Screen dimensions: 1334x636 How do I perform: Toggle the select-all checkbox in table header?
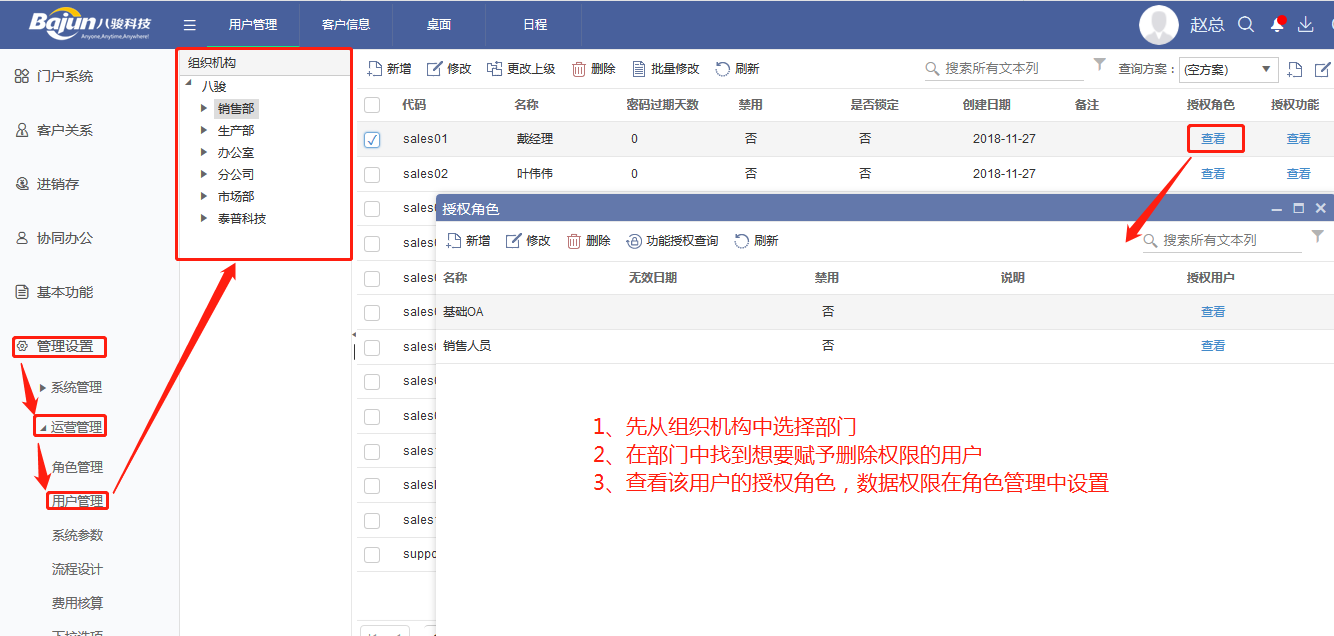coord(372,105)
